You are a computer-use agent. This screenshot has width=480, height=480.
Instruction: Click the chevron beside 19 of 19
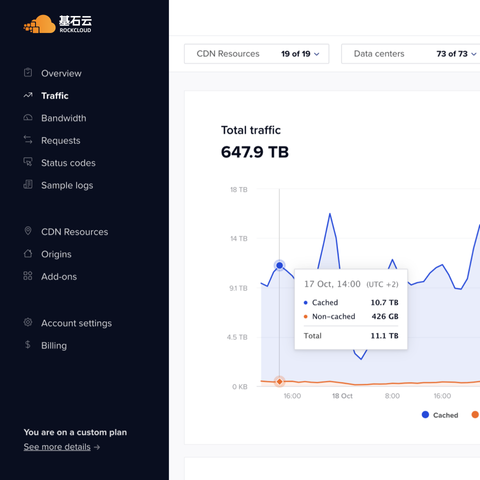pos(317,54)
